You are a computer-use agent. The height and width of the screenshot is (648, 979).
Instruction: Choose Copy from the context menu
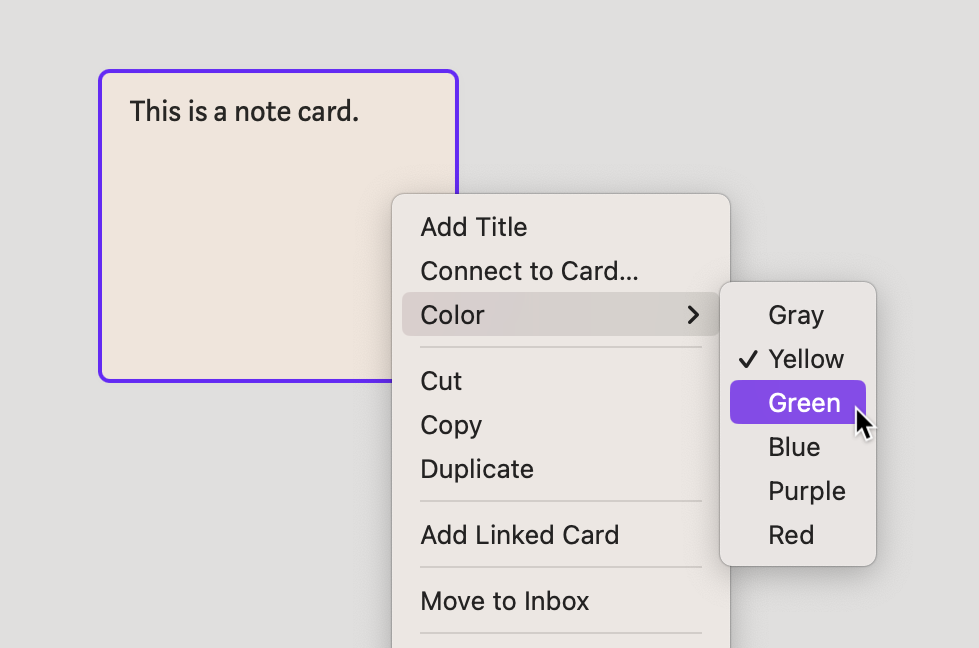pyautogui.click(x=561, y=425)
